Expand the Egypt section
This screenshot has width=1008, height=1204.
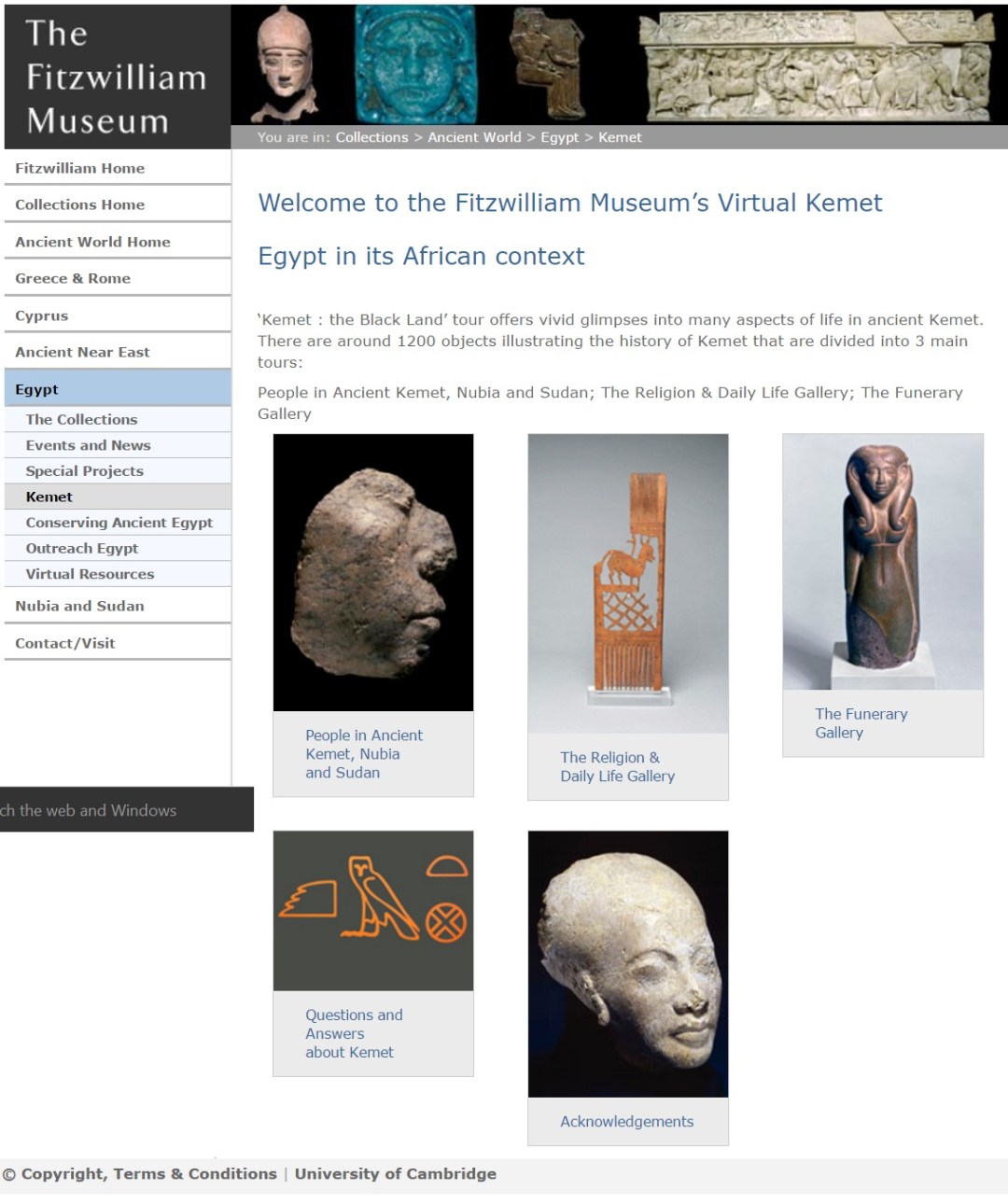click(x=37, y=389)
